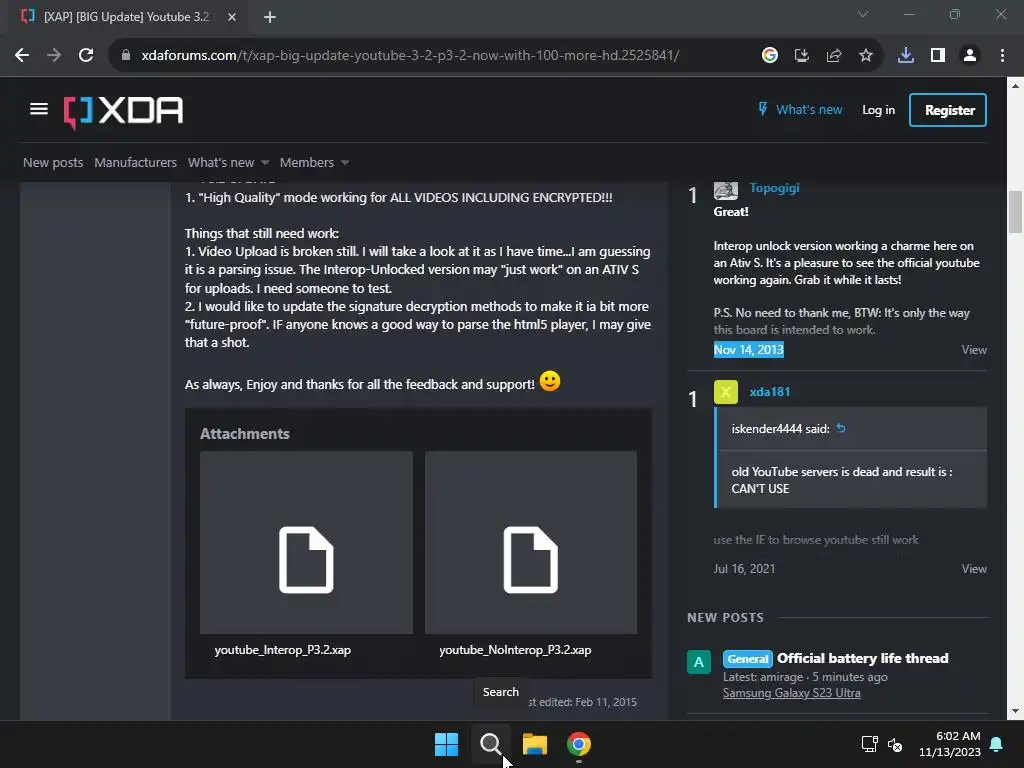Go back to the previous page
The height and width of the screenshot is (768, 1024).
(x=22, y=56)
